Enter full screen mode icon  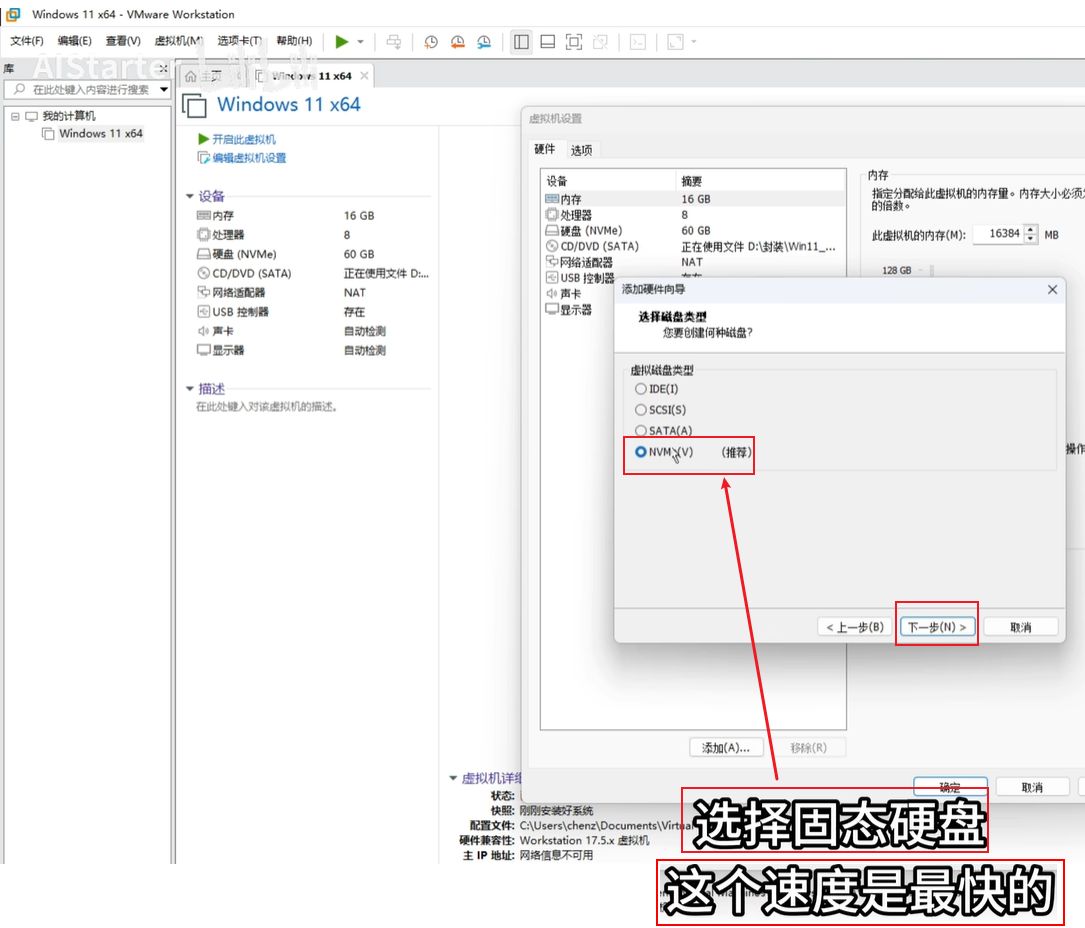(x=573, y=42)
